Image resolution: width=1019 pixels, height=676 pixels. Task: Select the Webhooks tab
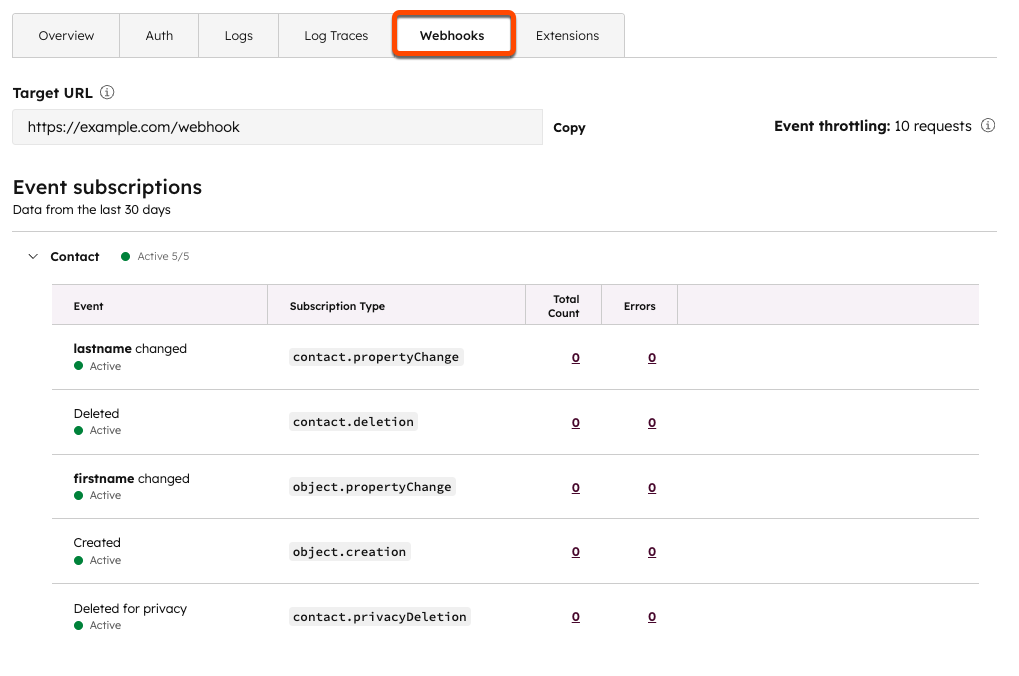pos(452,36)
